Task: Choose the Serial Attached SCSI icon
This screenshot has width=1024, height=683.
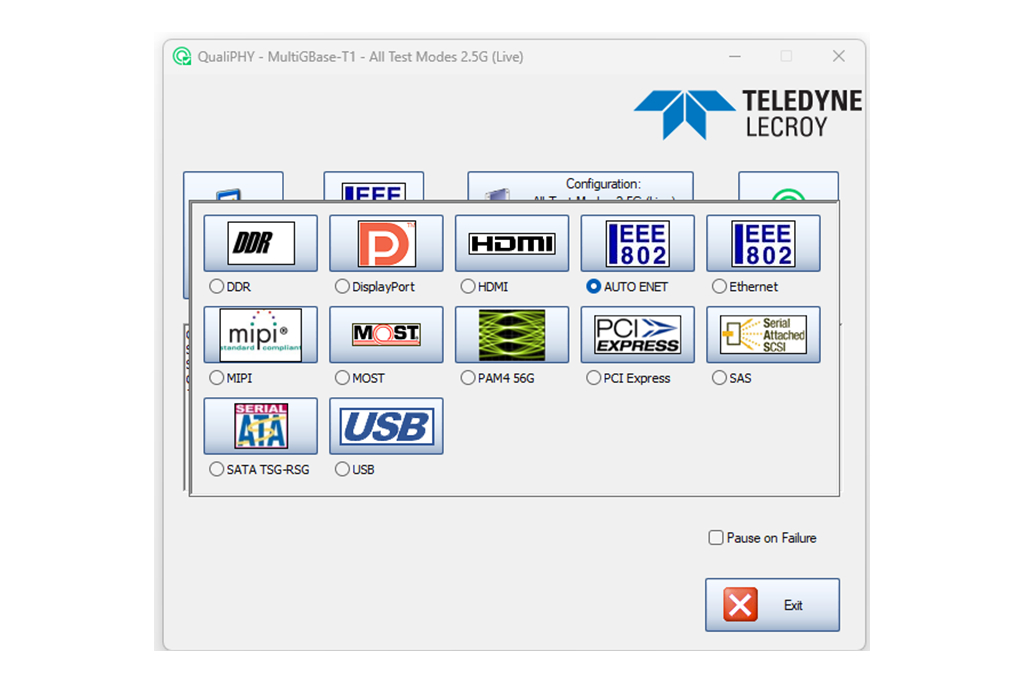Action: point(763,335)
